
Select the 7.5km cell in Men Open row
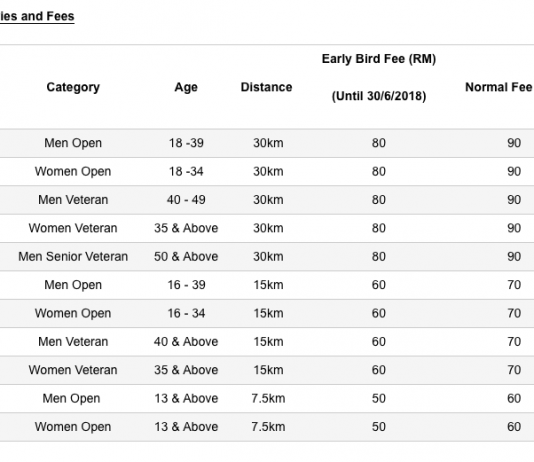pos(268,398)
